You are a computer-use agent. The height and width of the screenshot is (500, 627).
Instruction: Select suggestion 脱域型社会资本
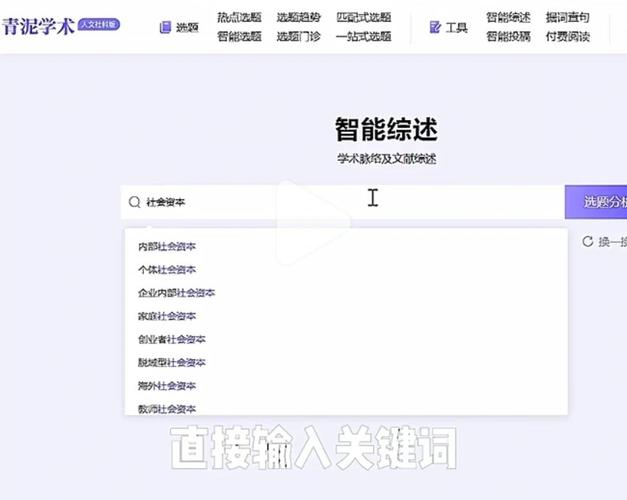172,362
